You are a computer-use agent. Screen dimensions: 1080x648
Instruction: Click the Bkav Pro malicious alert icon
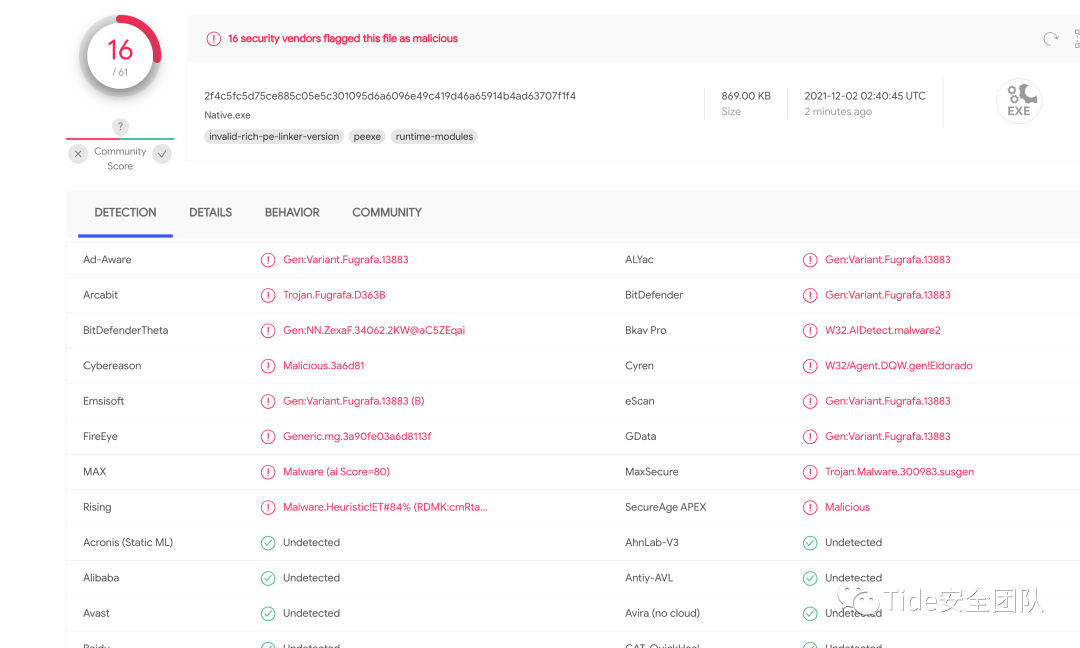(x=810, y=331)
